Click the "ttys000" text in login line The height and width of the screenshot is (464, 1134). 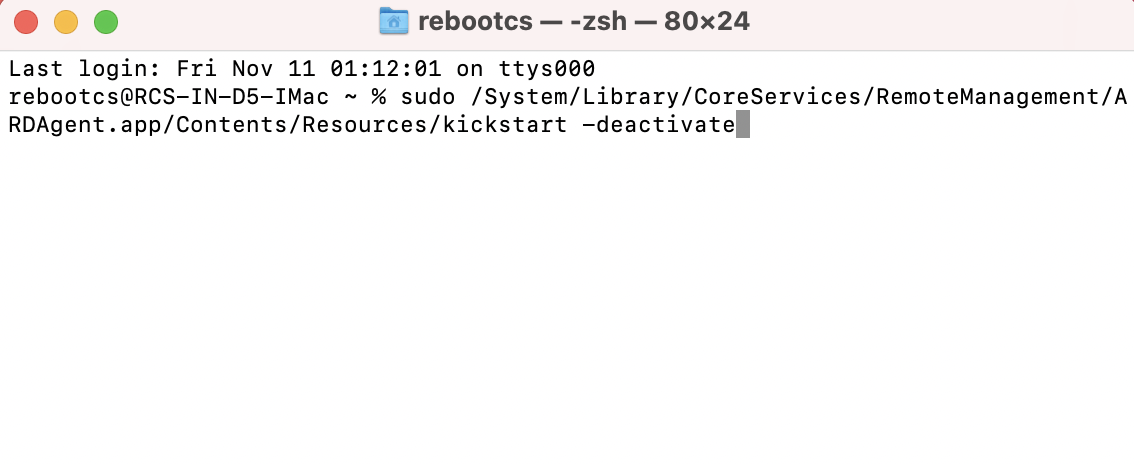pyautogui.click(x=547, y=69)
